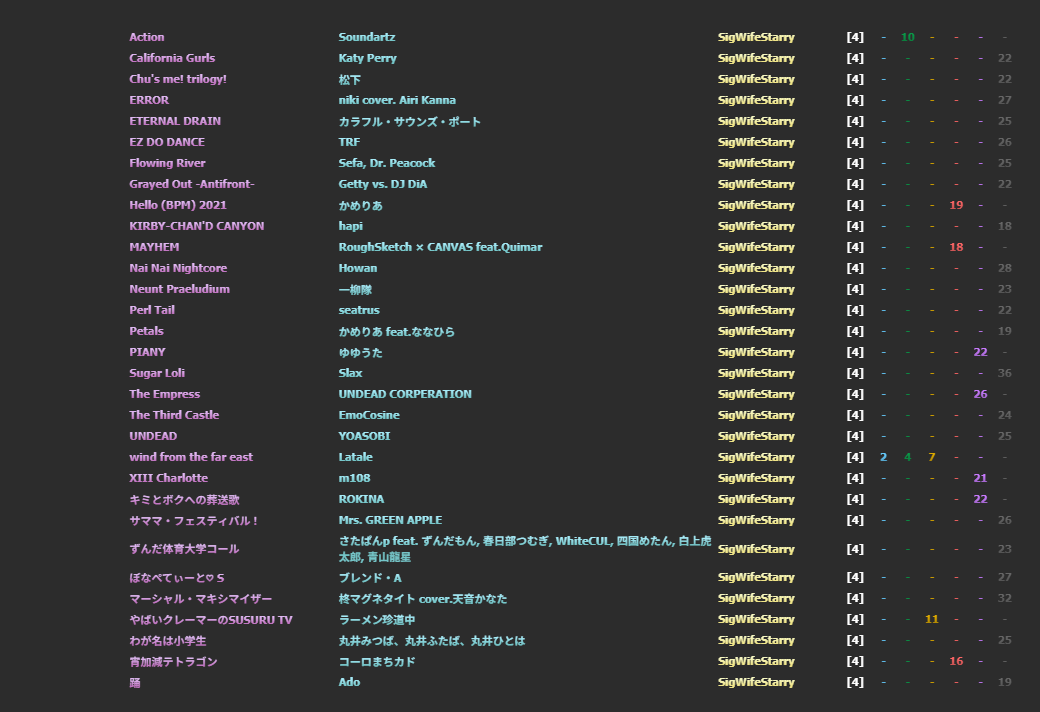Open the 'Grayed Out -Antifront-' song link

pyautogui.click(x=192, y=184)
